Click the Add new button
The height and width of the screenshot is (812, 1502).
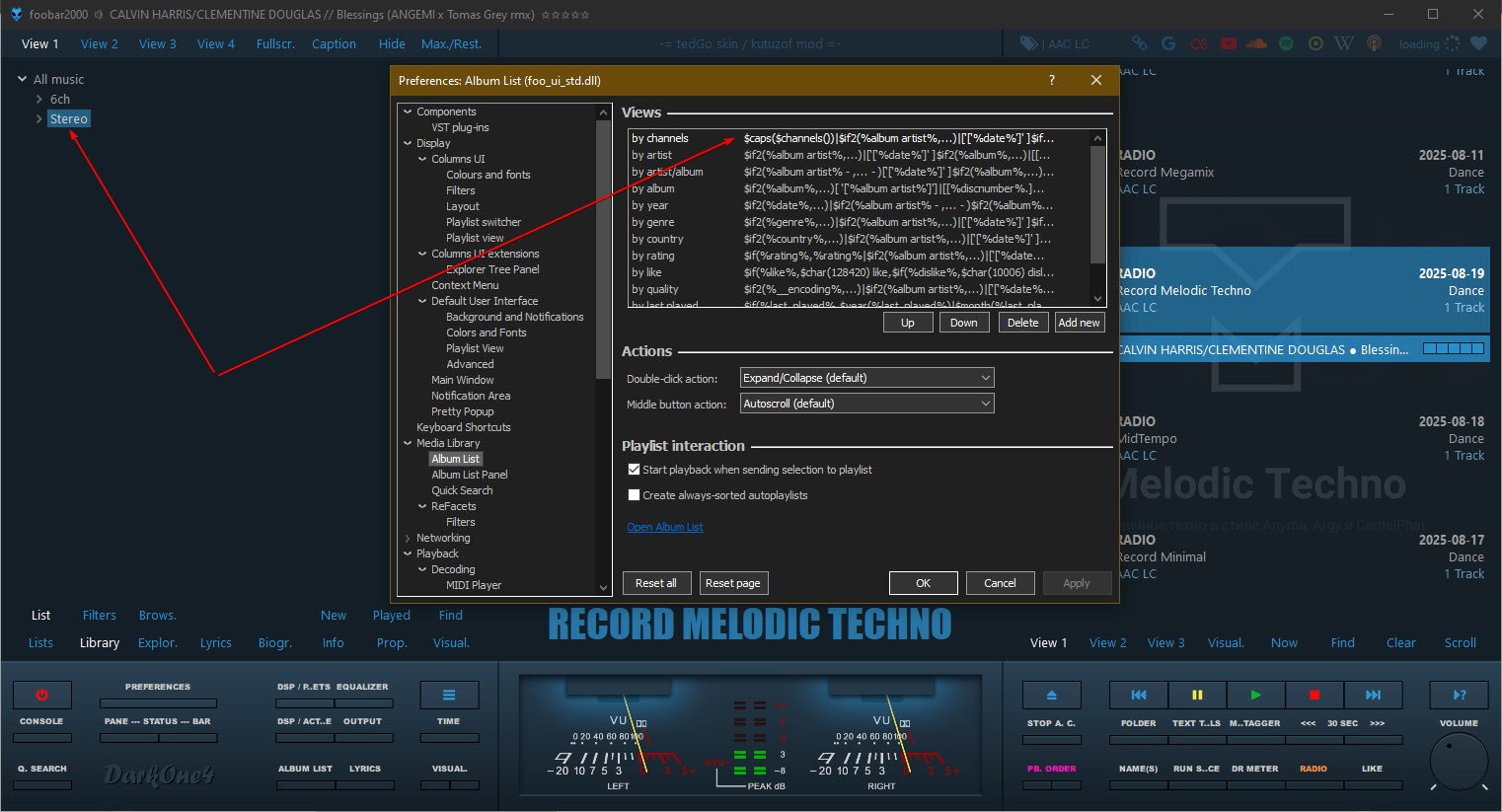(x=1079, y=323)
